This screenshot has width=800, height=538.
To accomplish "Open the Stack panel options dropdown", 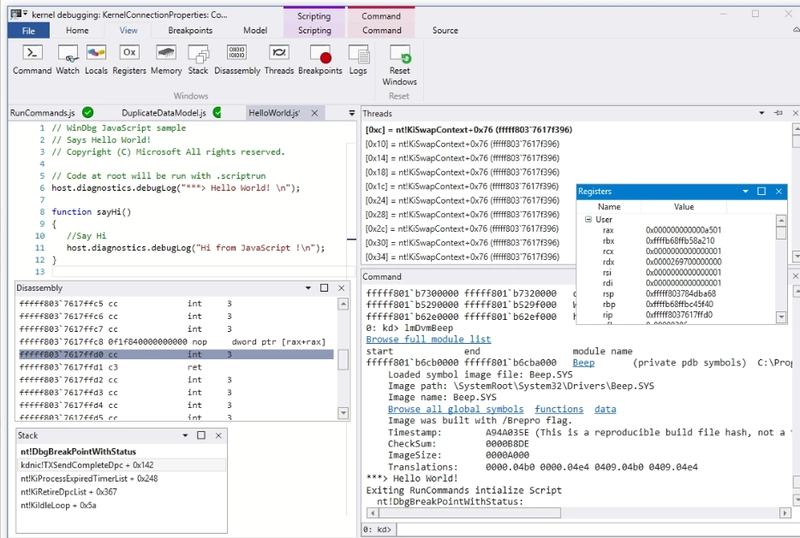I will click(185, 435).
